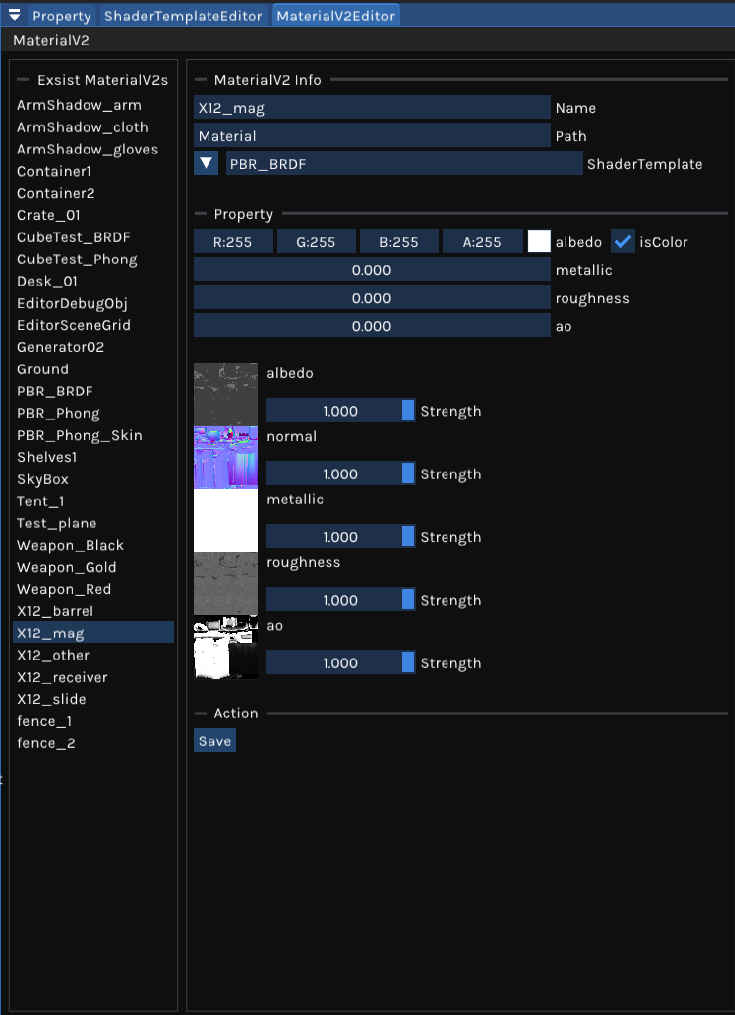
Task: Click the metallic Strength slider
Action: click(341, 537)
